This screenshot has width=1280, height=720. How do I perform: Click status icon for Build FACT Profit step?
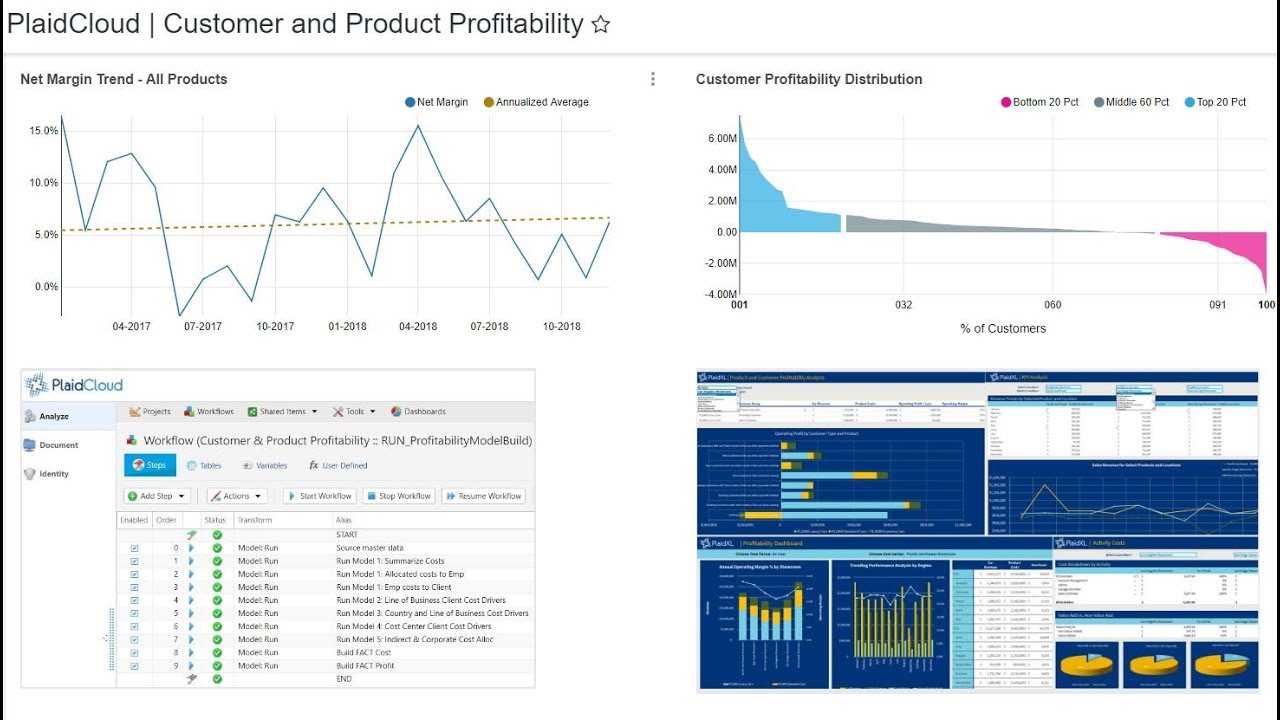[x=217, y=665]
